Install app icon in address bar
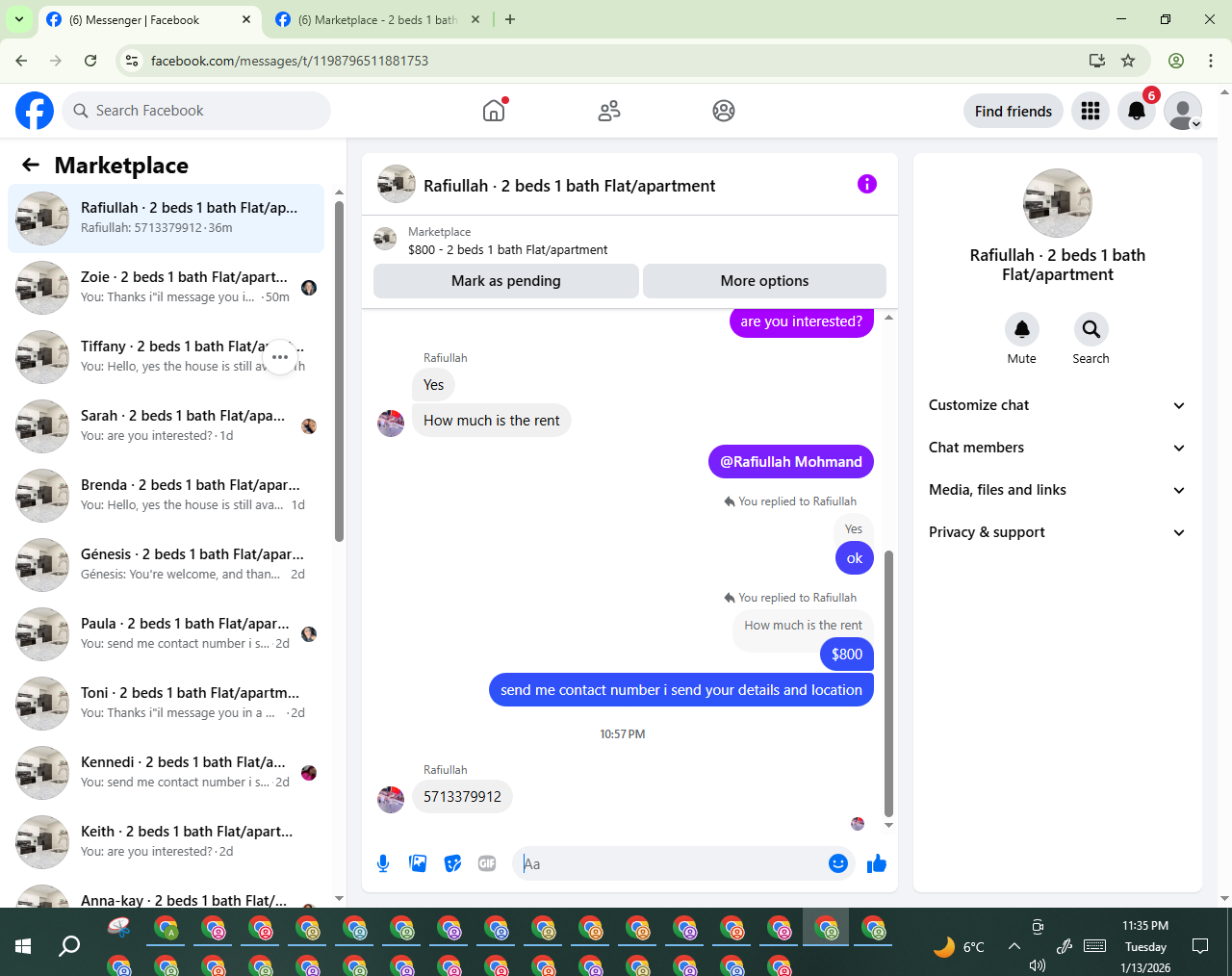Viewport: 1232px width, 976px height. click(x=1096, y=61)
